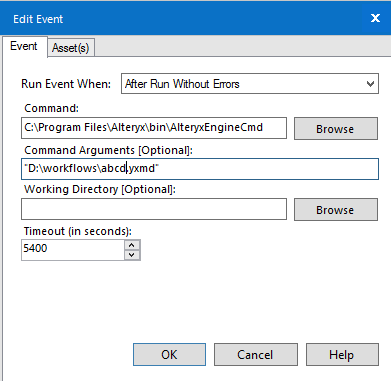Focus the Command Arguments field
The width and height of the screenshot is (391, 381).
(x=200, y=169)
